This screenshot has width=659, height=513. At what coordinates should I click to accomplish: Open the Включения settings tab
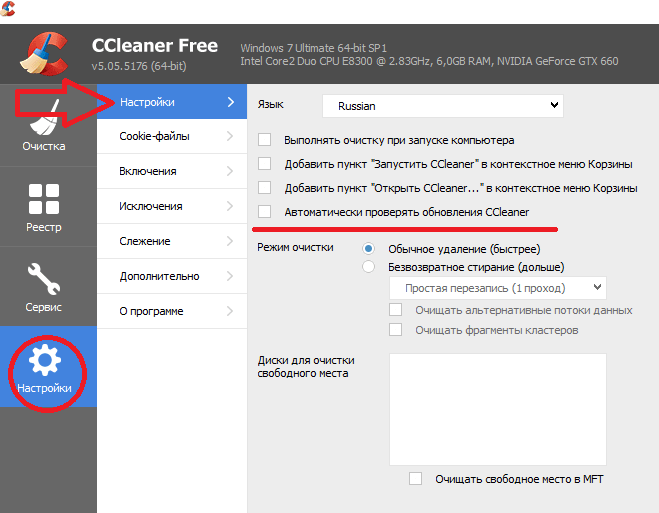coord(172,171)
